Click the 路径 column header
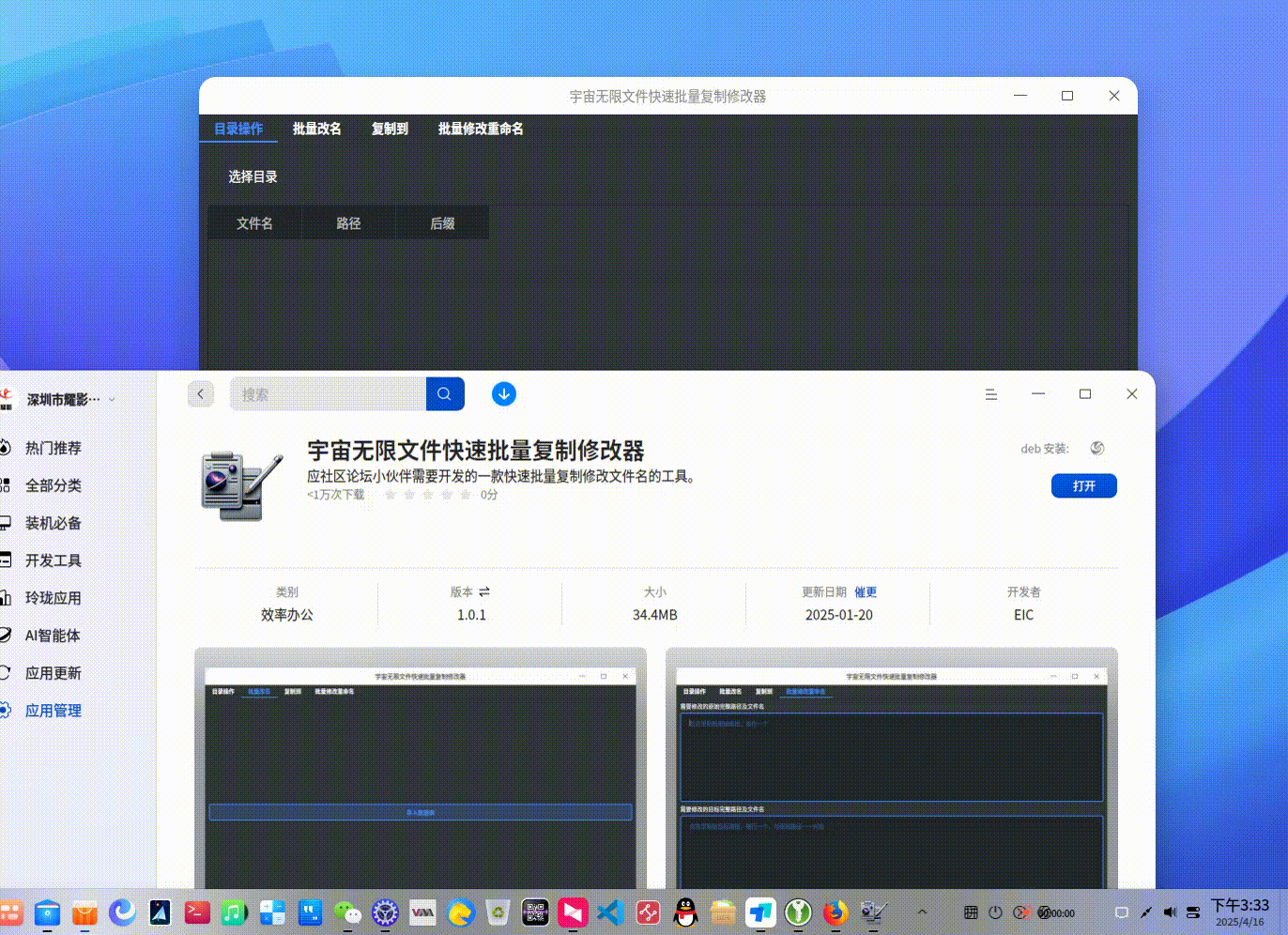This screenshot has height=935, width=1288. [x=348, y=223]
